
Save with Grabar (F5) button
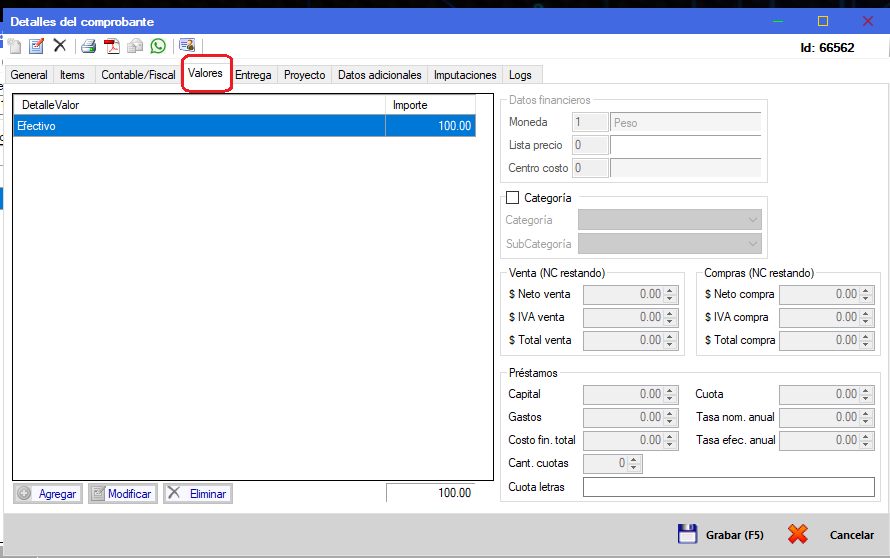click(x=721, y=534)
